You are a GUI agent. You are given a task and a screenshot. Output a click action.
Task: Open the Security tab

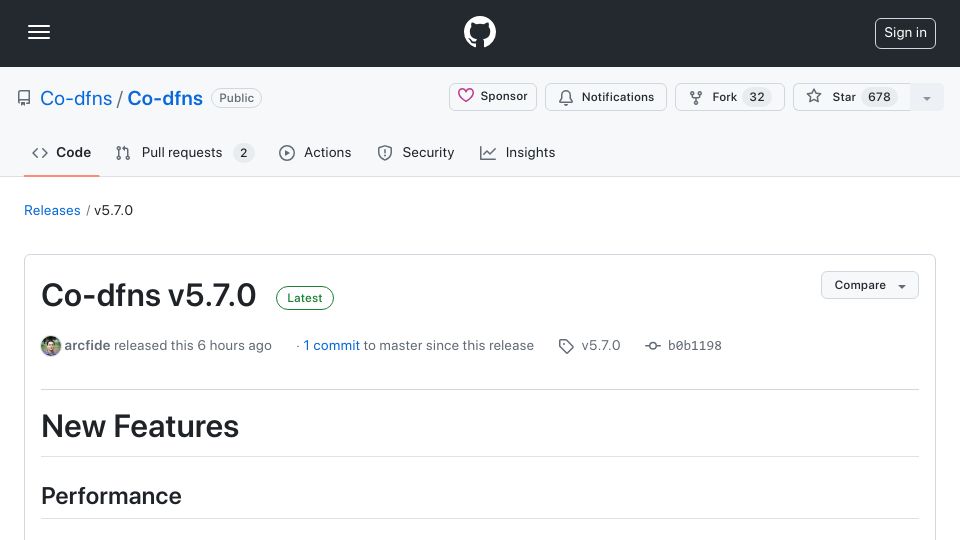click(x=416, y=152)
